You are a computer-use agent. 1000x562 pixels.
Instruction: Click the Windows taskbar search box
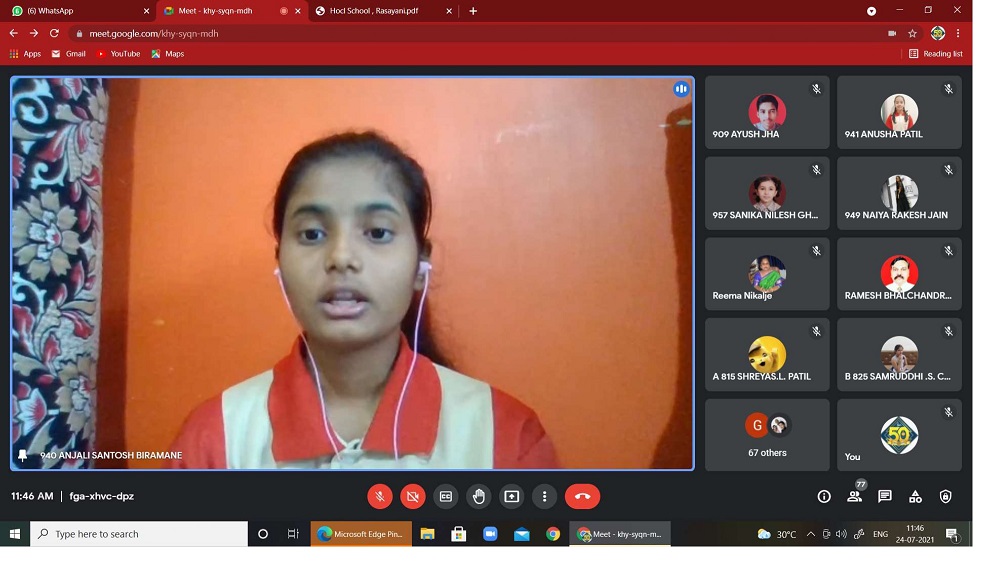pyautogui.click(x=140, y=534)
